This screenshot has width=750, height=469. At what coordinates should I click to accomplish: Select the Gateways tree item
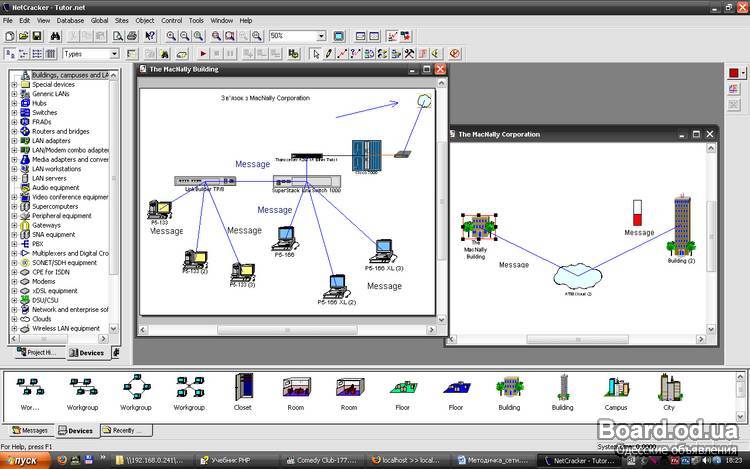click(46, 225)
